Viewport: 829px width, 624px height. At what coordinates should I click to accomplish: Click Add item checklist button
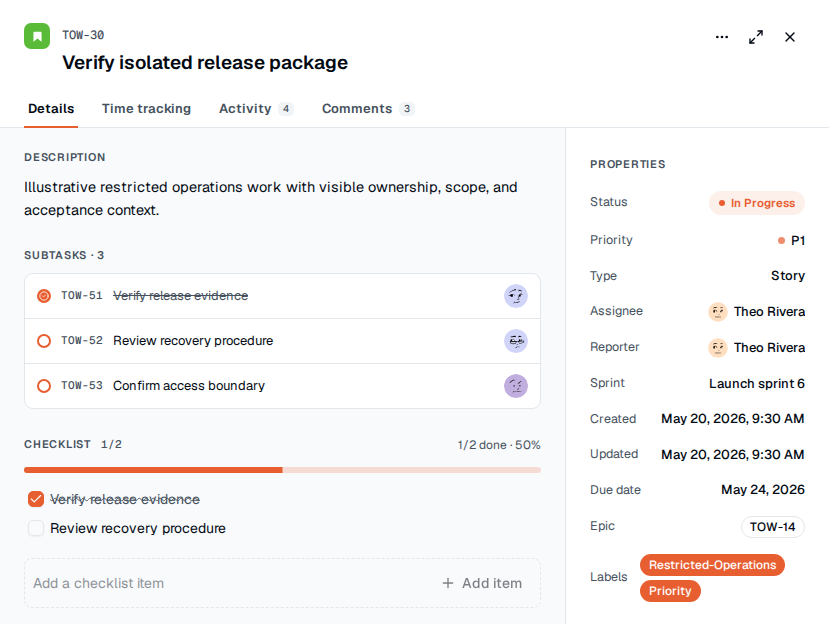click(482, 583)
